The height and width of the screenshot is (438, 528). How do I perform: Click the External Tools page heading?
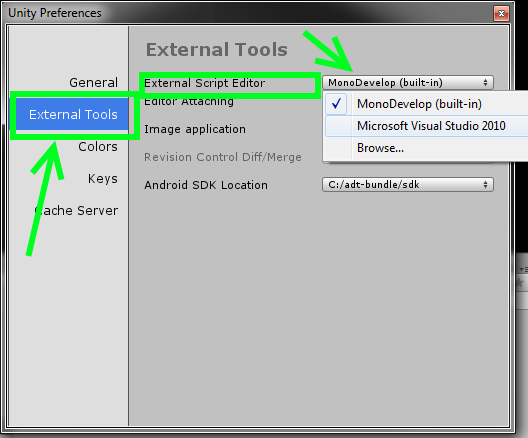217,49
